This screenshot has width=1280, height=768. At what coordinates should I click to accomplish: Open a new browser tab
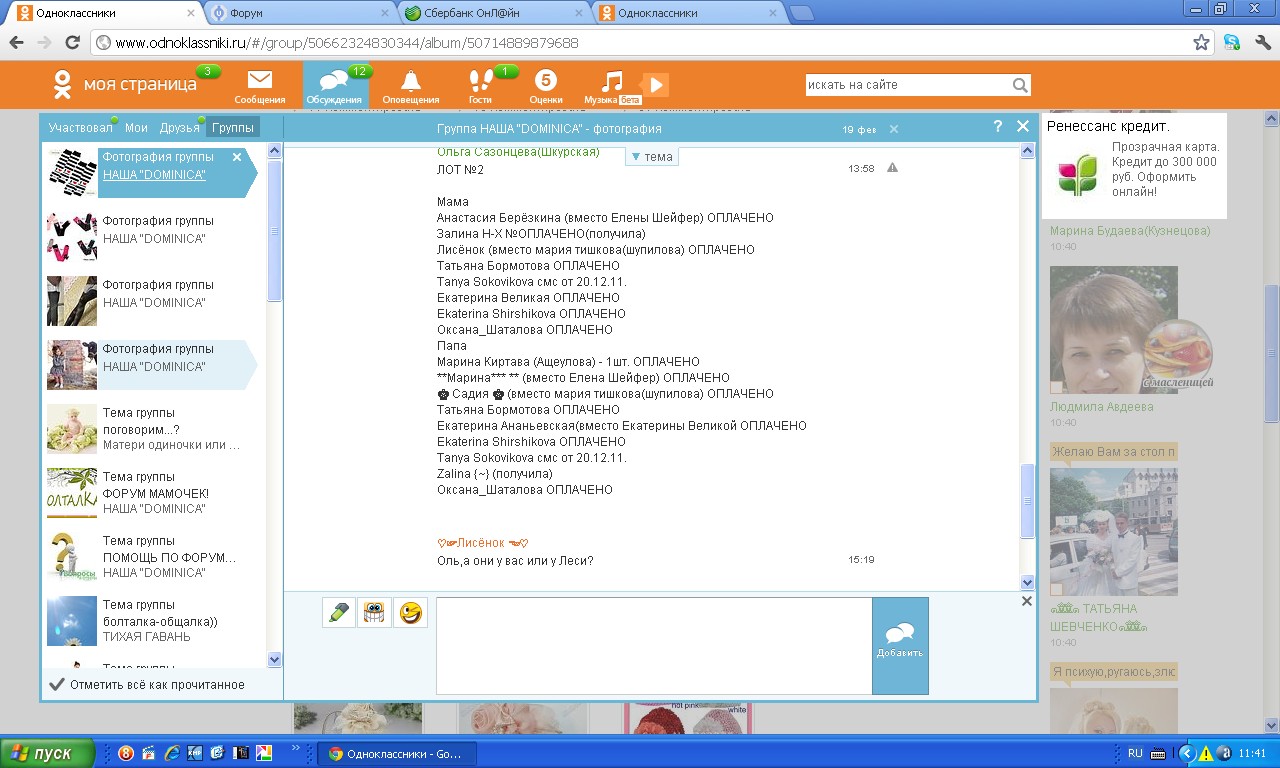[801, 13]
